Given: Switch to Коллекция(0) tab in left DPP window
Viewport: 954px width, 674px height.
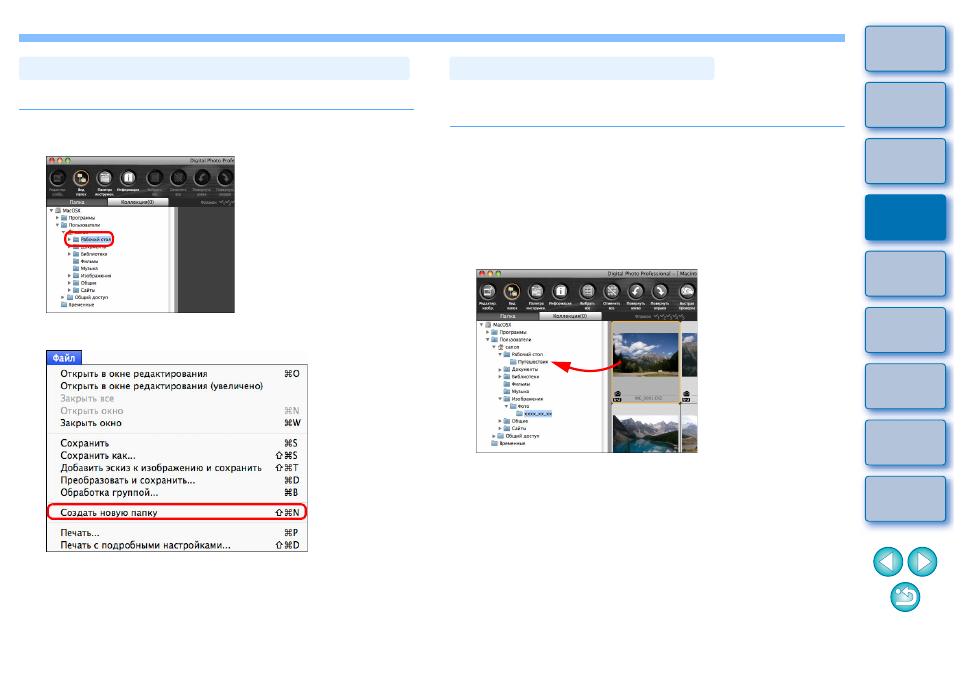Looking at the screenshot, I should [138, 202].
